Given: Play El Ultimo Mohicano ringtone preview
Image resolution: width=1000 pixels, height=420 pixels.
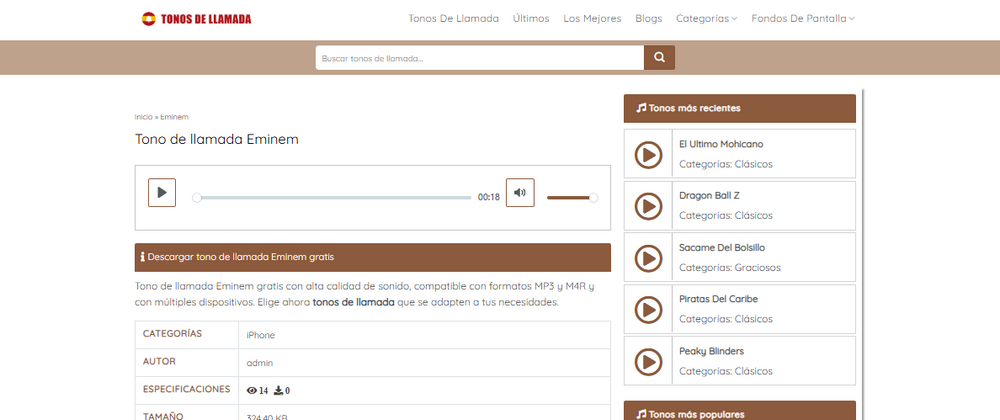Looking at the screenshot, I should [648, 154].
